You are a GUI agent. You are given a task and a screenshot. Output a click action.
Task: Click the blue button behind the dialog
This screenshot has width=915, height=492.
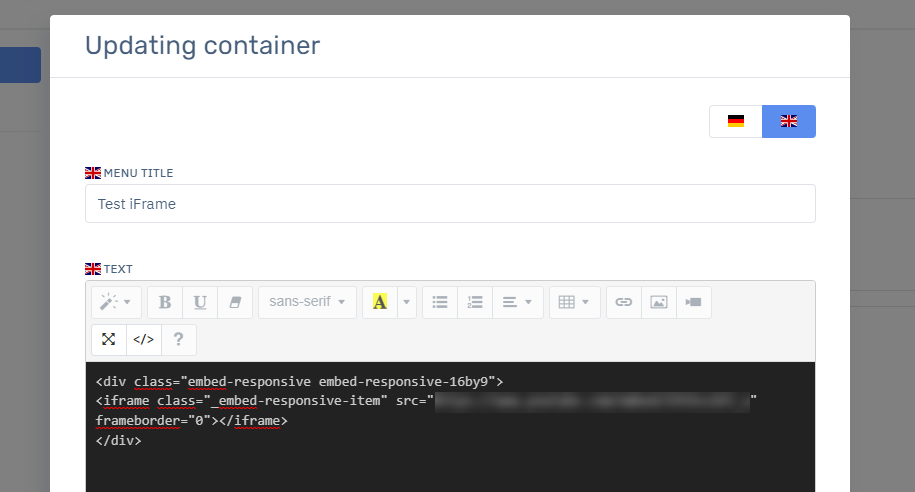tap(20, 65)
